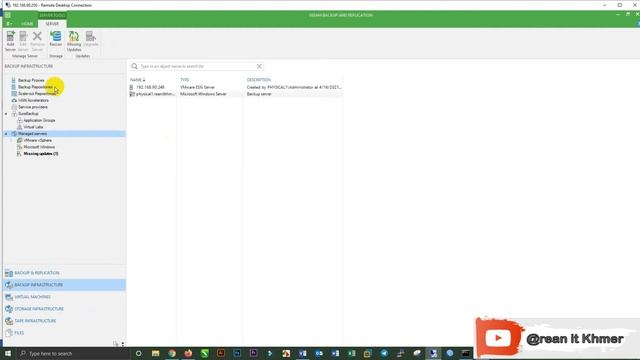Click the object name search field
The image size is (640, 360).
pos(197,66)
